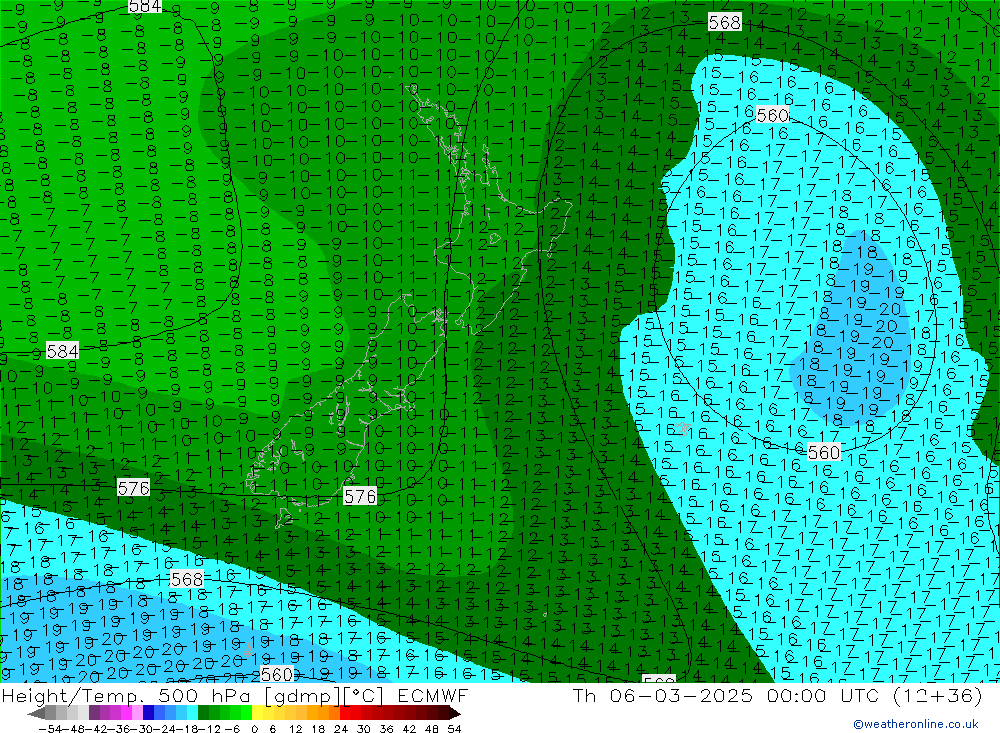Click the 54 legend scale value
1000x733 pixels.
coord(454,729)
